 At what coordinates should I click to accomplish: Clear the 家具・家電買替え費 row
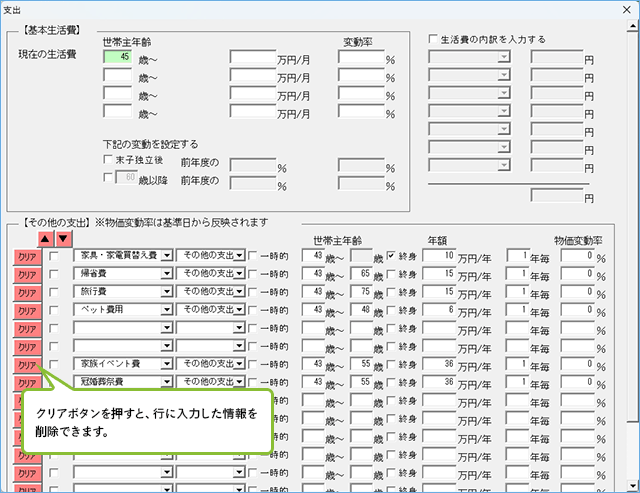tap(27, 257)
